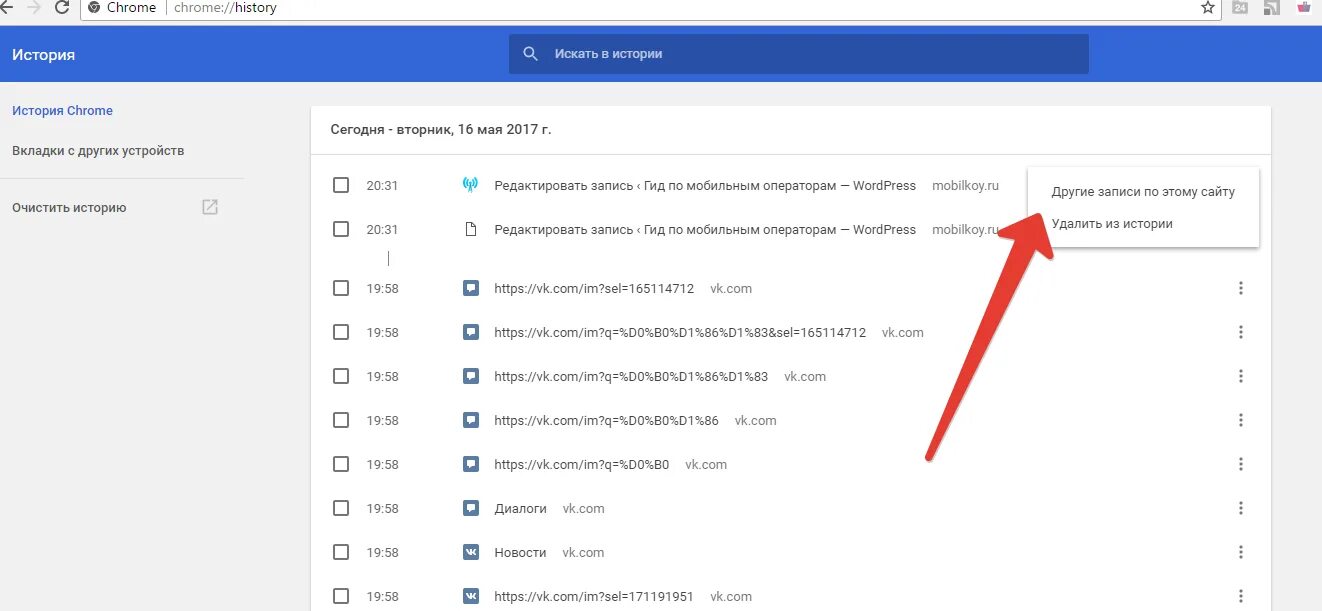Click the favicon of https://vk.com/im?sel=165114712

(471, 288)
